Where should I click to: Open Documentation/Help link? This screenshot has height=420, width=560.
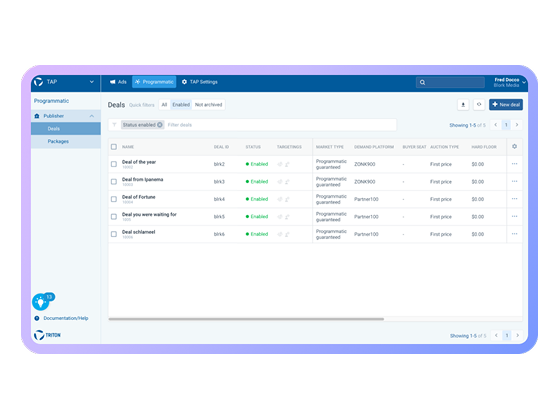click(66, 318)
